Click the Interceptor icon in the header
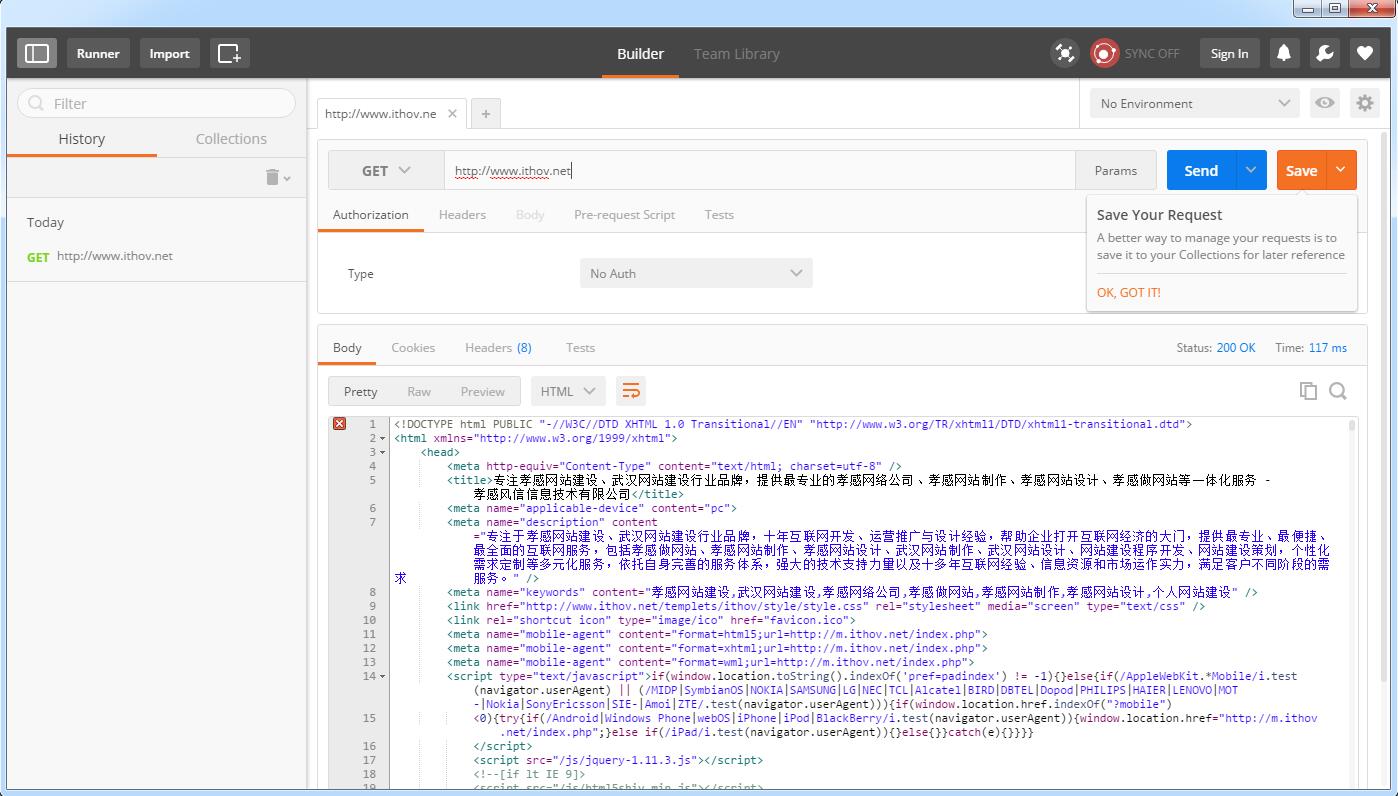 coord(1064,53)
